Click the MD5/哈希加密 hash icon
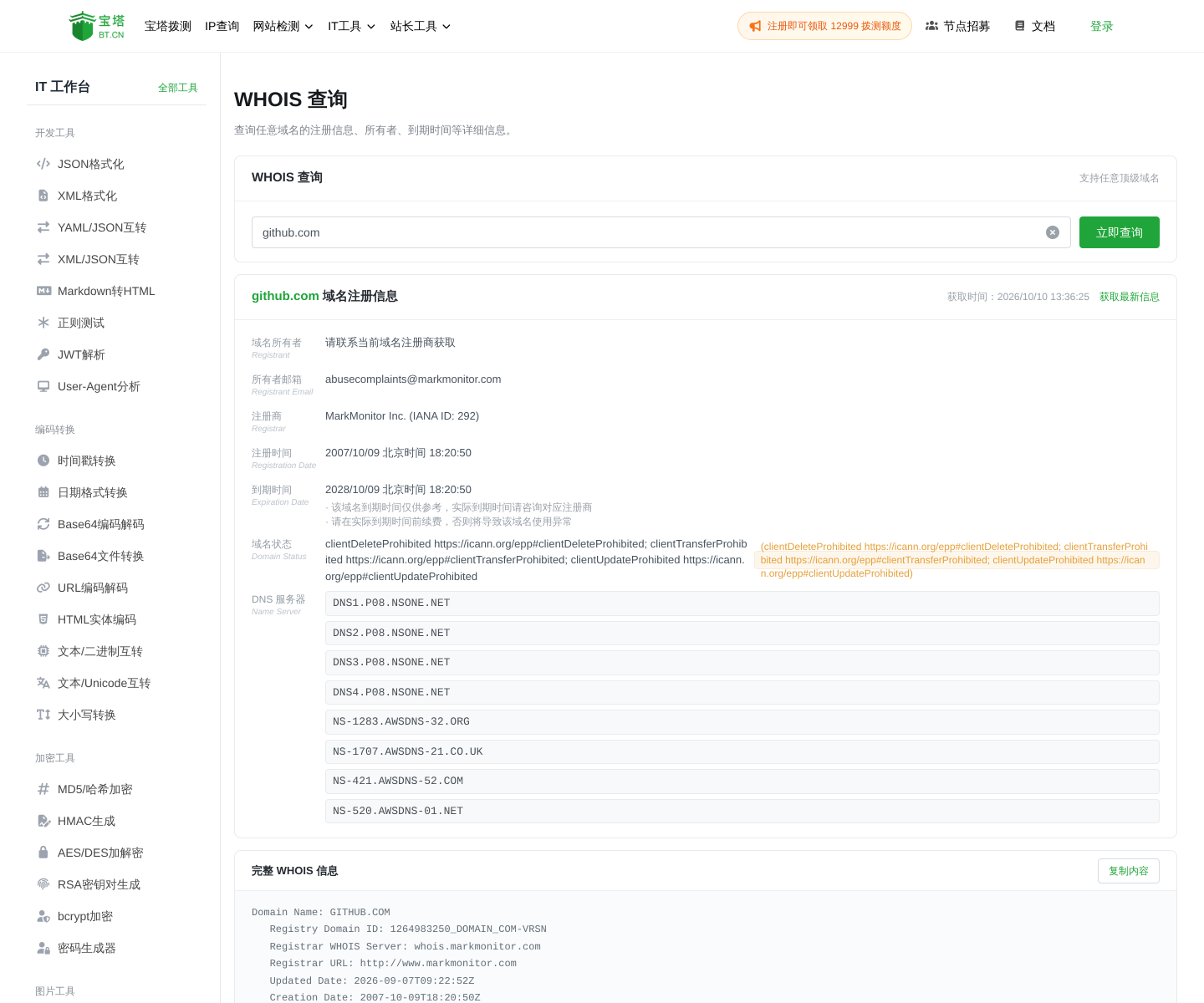The image size is (1204, 1003). tap(43, 789)
